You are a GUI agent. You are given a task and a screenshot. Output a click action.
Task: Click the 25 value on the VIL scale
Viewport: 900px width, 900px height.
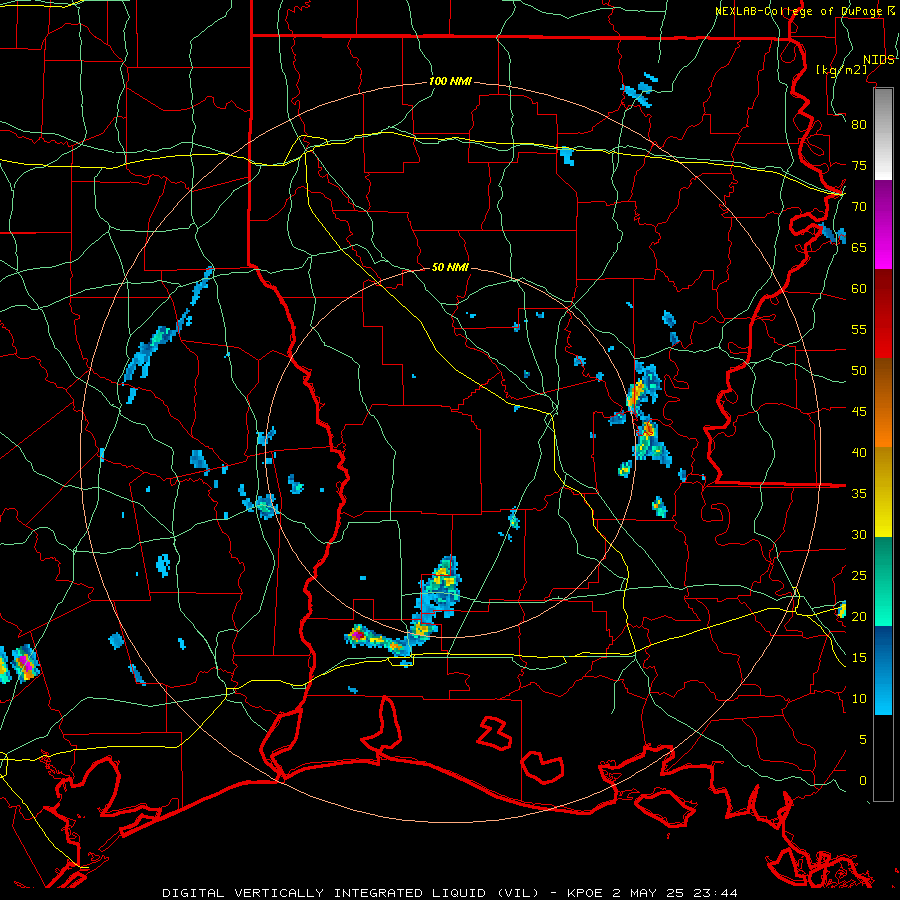pos(859,576)
